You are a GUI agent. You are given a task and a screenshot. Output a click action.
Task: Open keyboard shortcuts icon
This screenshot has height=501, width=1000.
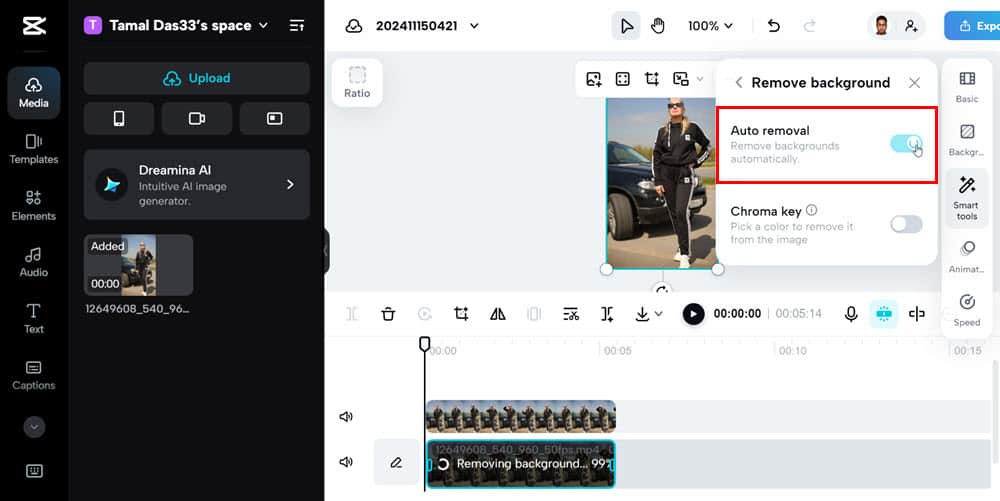(34, 471)
